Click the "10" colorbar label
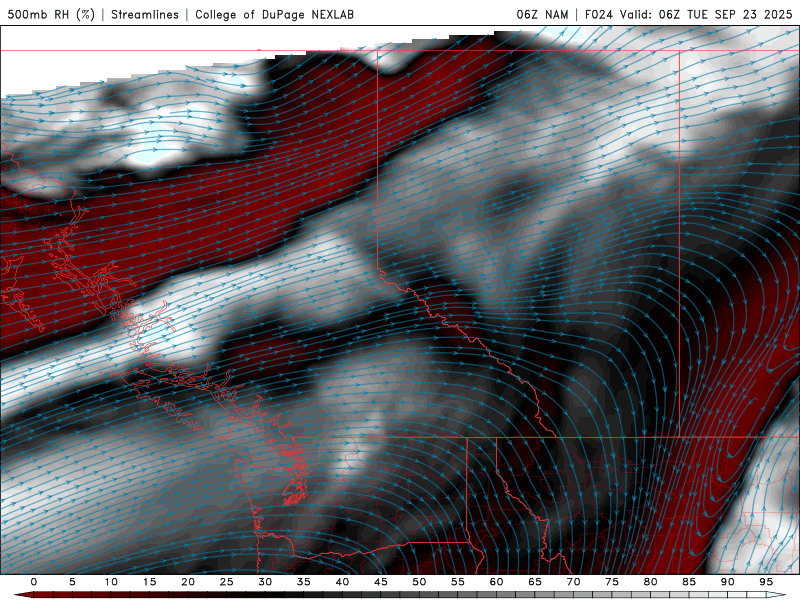Screen dimensions: 800x600 111,582
